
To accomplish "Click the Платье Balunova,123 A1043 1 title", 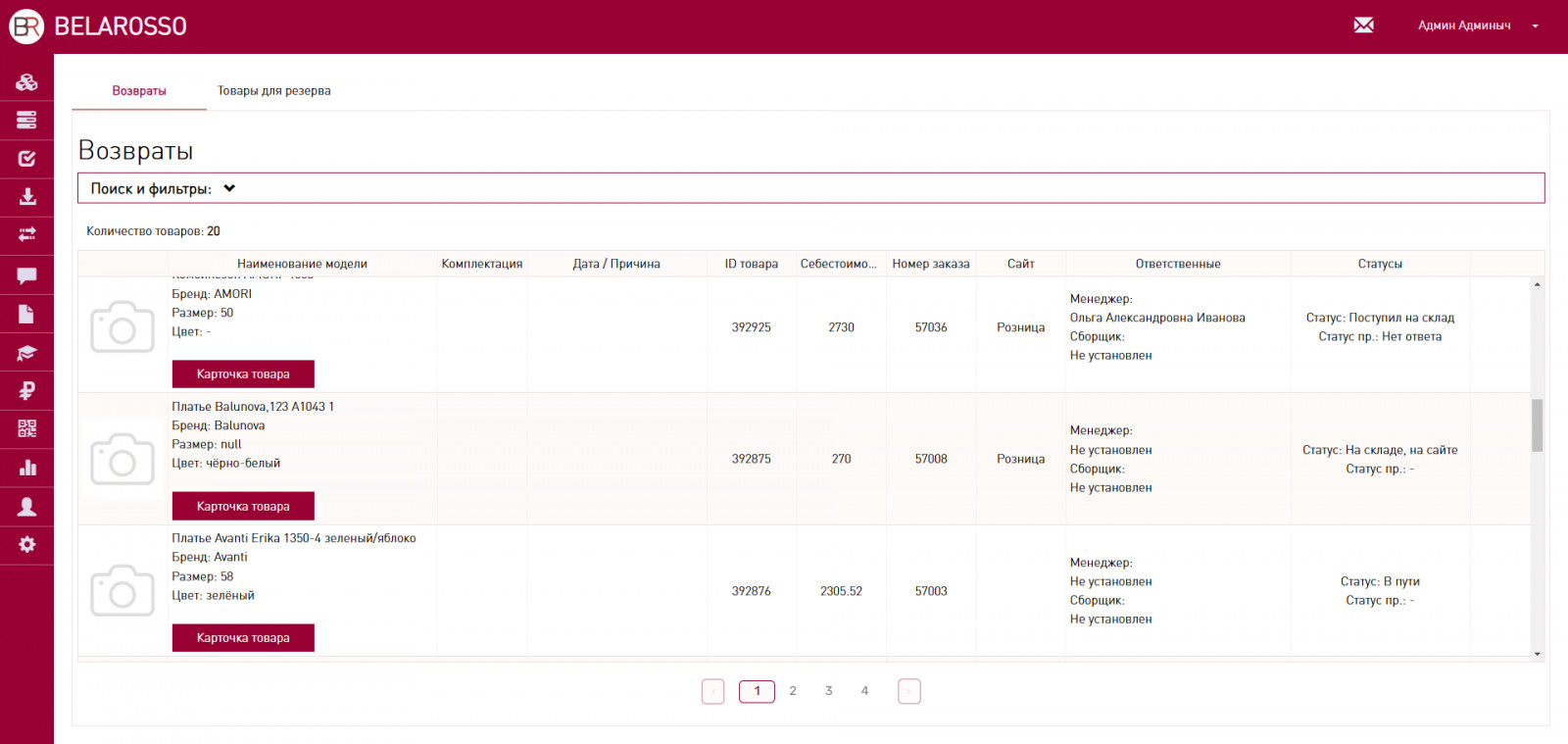I will pyautogui.click(x=253, y=407).
